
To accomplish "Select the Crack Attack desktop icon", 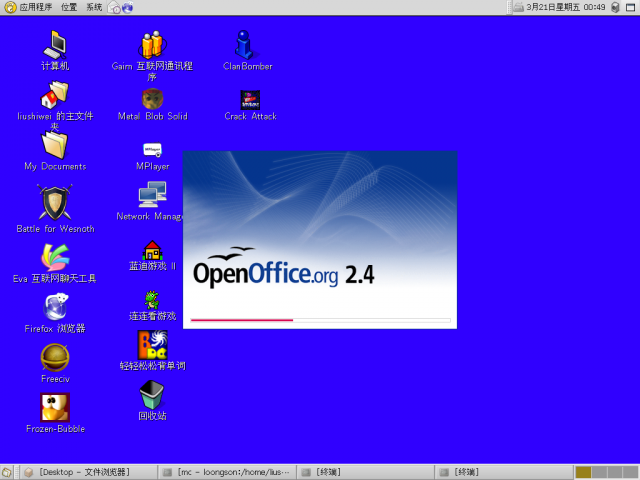I will click(250, 100).
